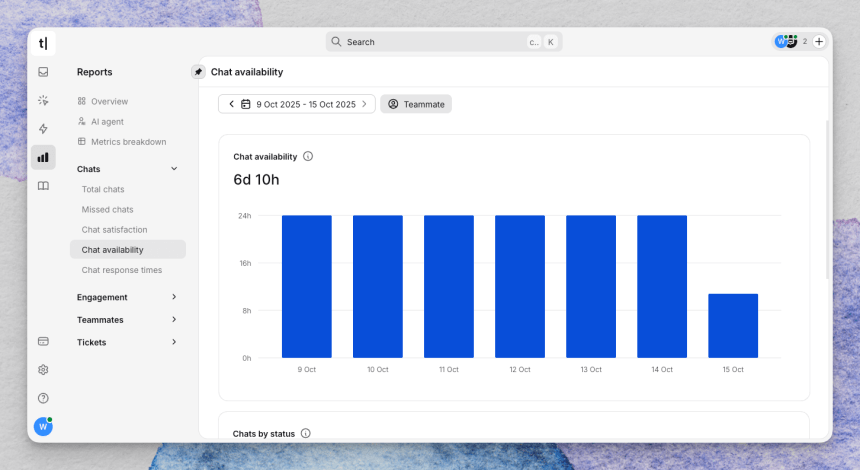Click the info icon next to Chat availability
The width and height of the screenshot is (860, 470).
tap(308, 156)
